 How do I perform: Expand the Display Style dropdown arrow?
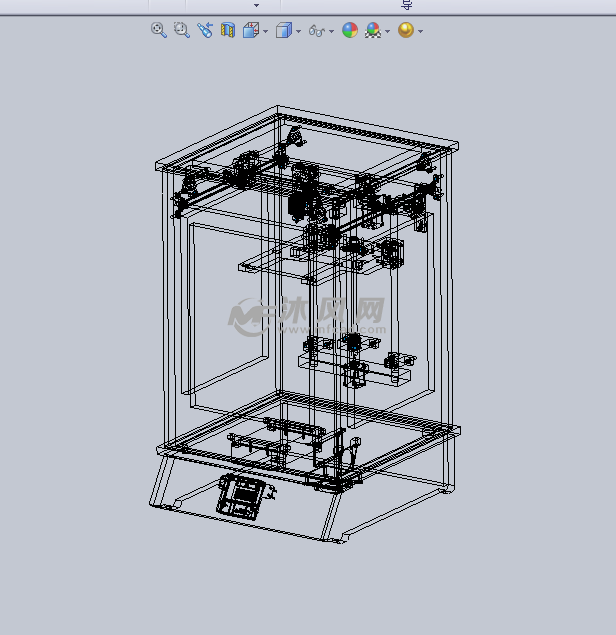click(298, 32)
